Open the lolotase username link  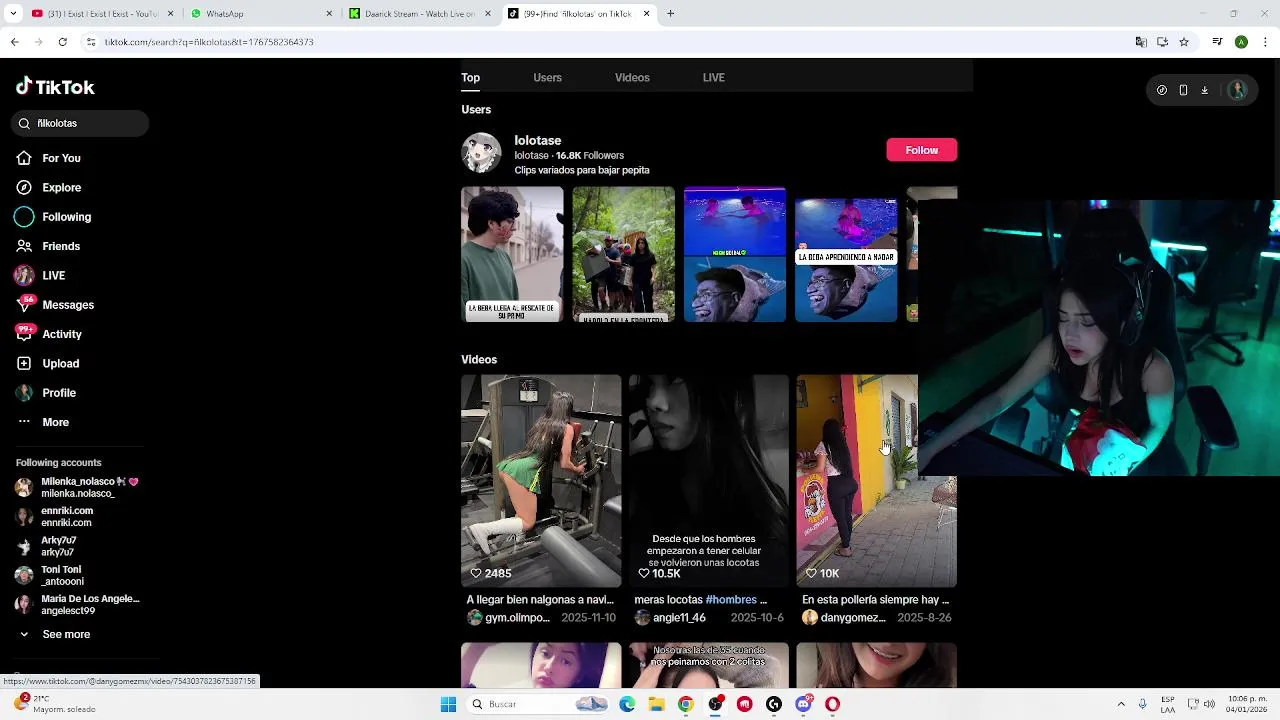[538, 141]
